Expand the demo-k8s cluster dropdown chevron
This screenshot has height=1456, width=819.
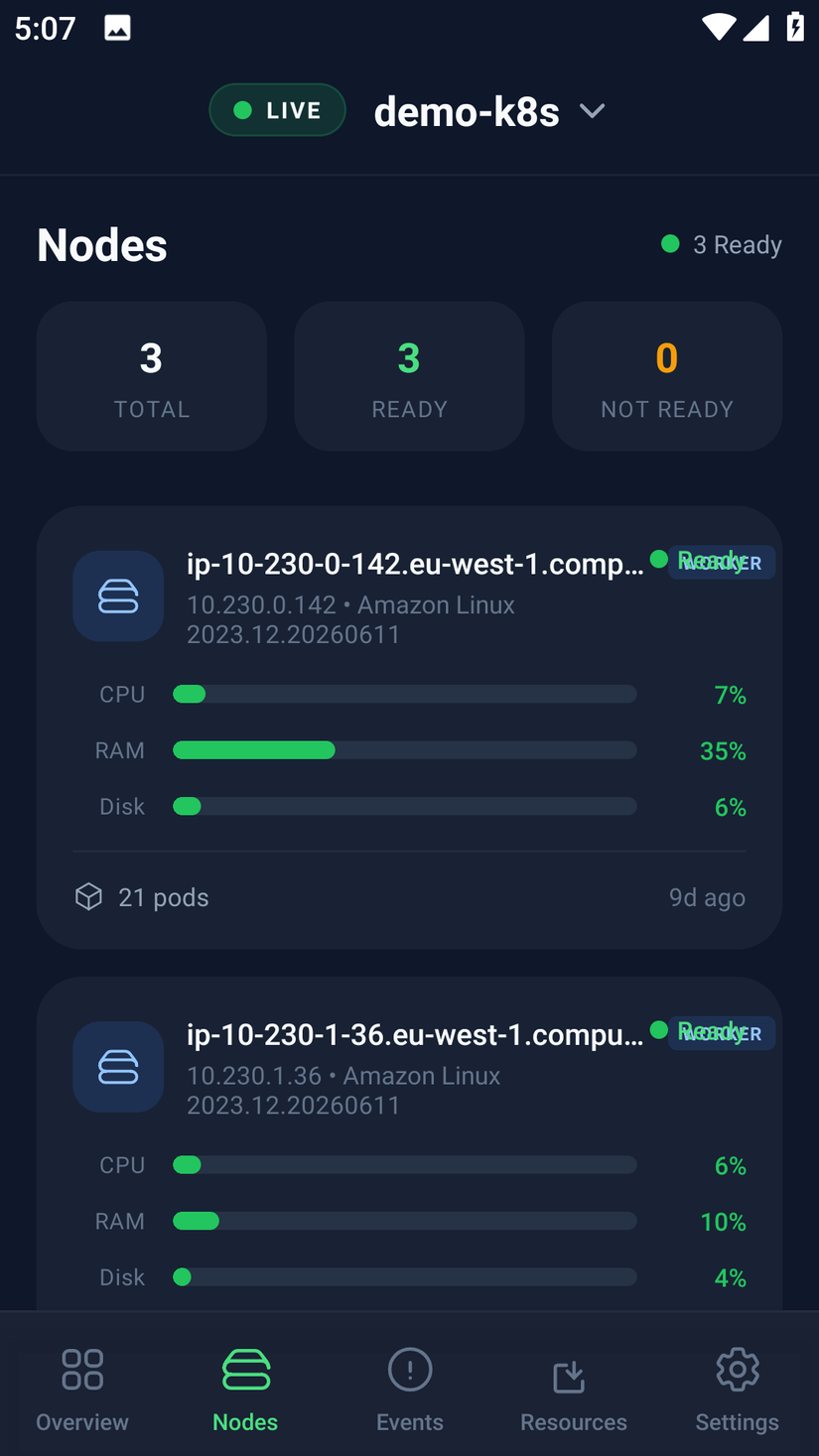pos(593,111)
